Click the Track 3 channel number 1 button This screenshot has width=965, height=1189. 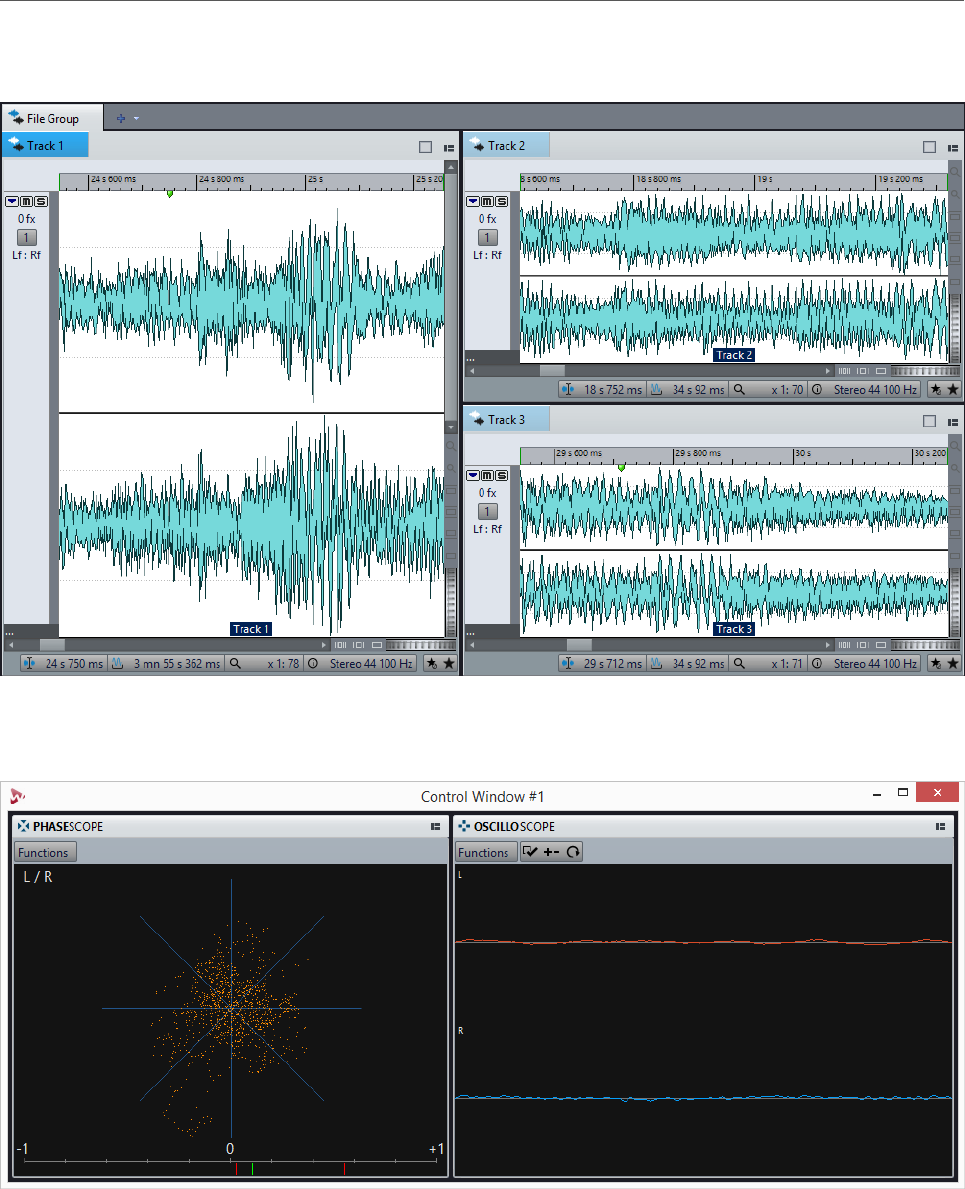[487, 512]
